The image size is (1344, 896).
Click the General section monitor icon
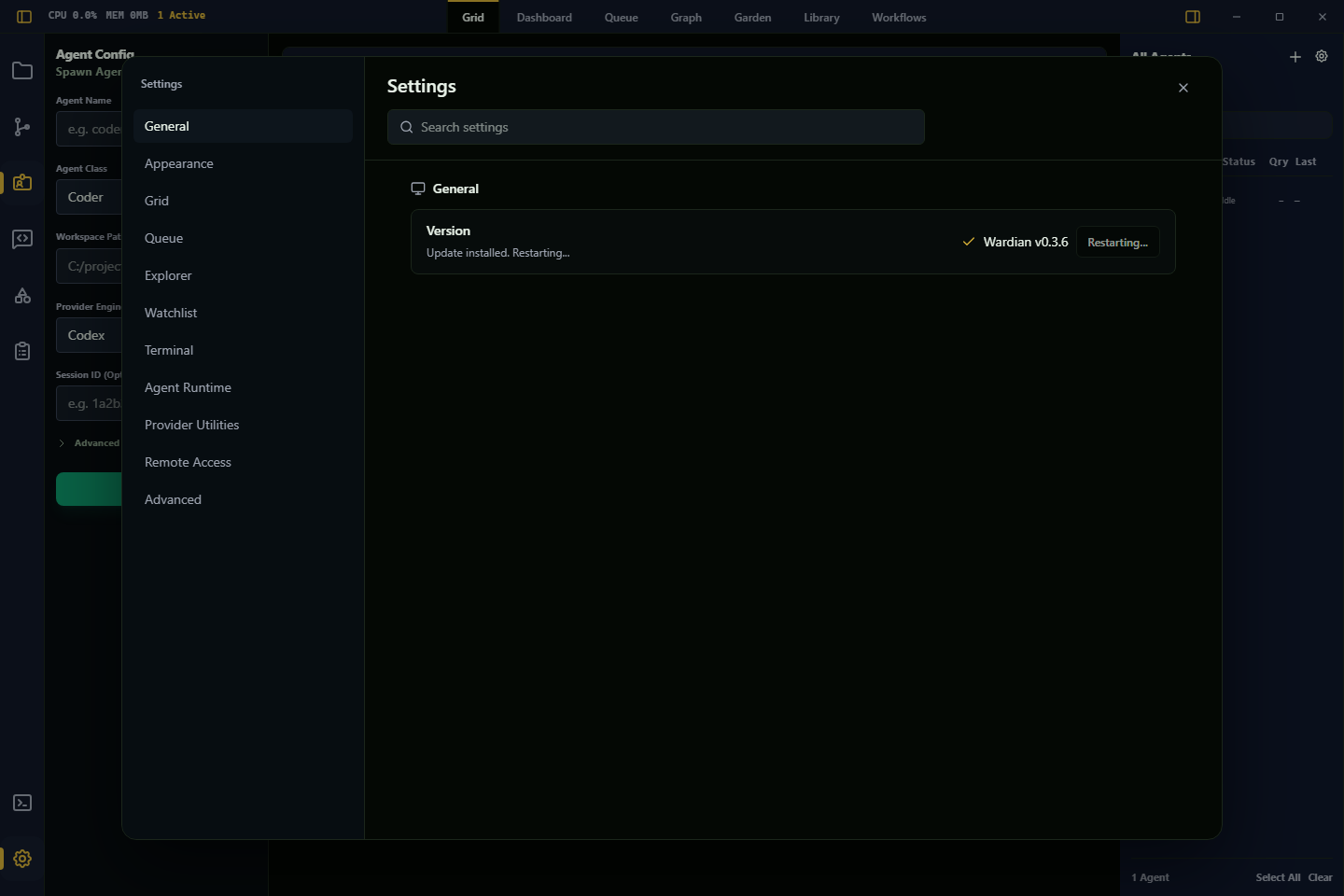coord(418,189)
